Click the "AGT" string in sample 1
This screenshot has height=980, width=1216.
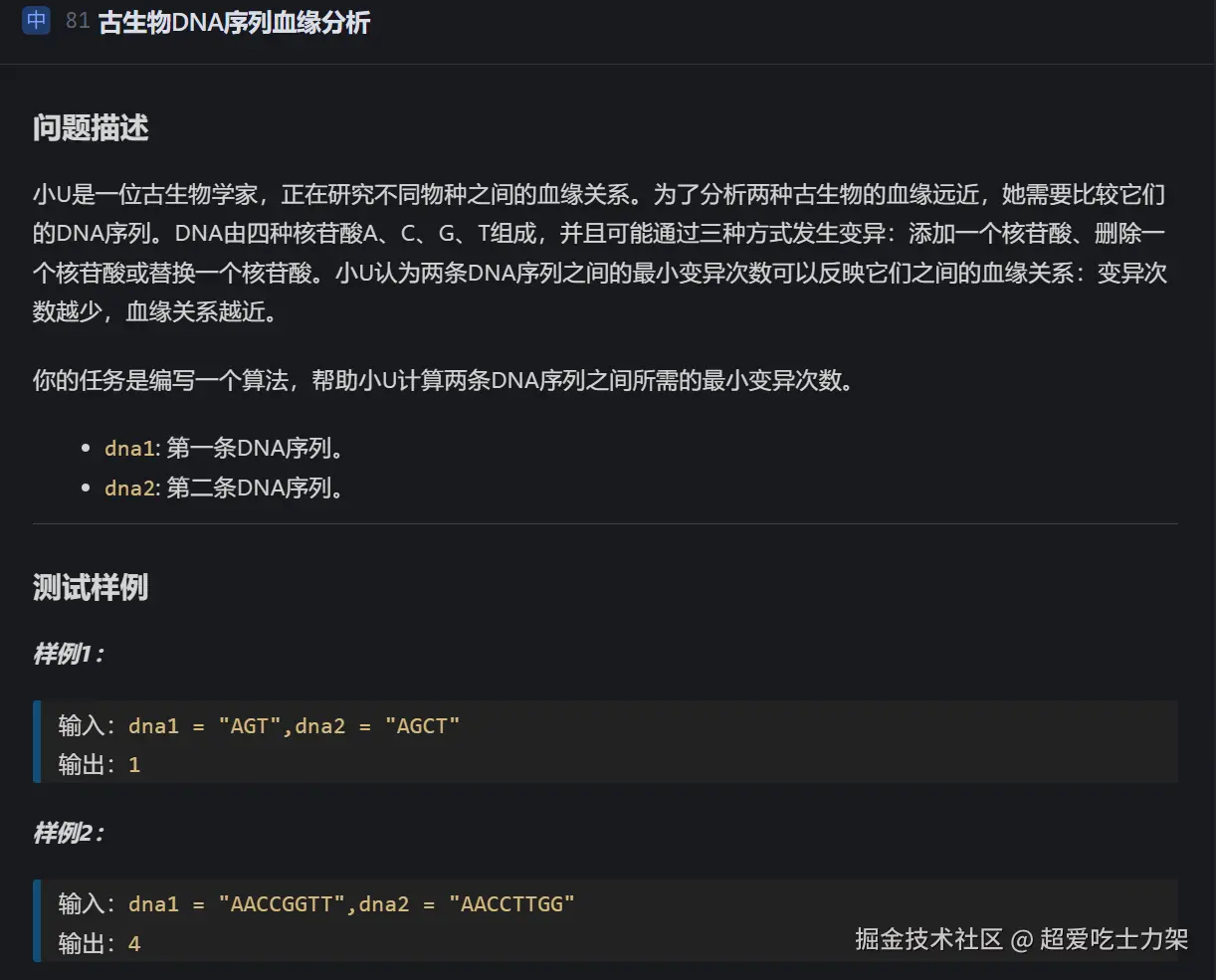(249, 726)
